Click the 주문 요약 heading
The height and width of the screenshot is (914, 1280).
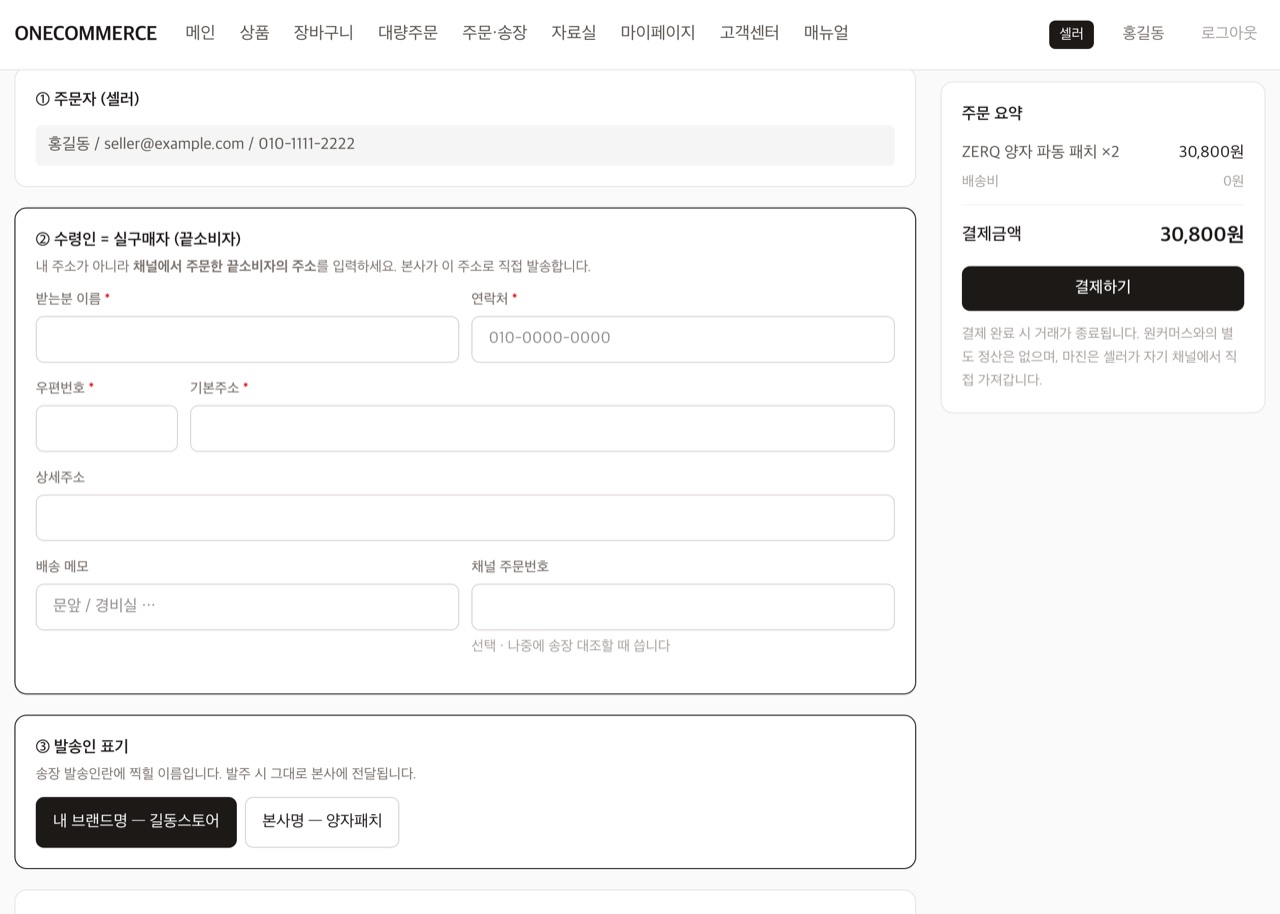coord(992,113)
